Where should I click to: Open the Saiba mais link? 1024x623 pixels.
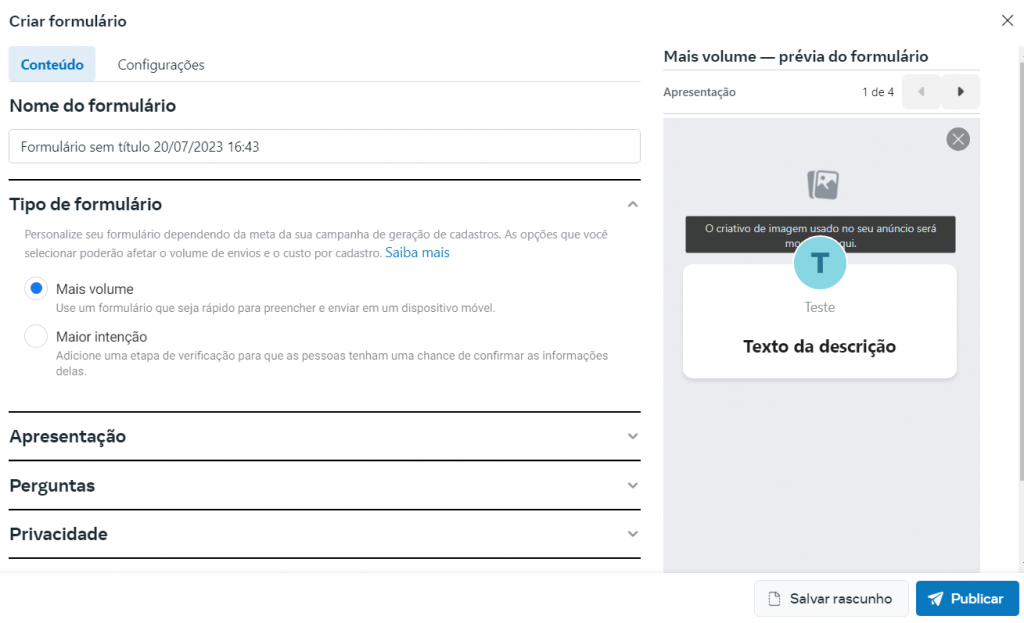417,253
